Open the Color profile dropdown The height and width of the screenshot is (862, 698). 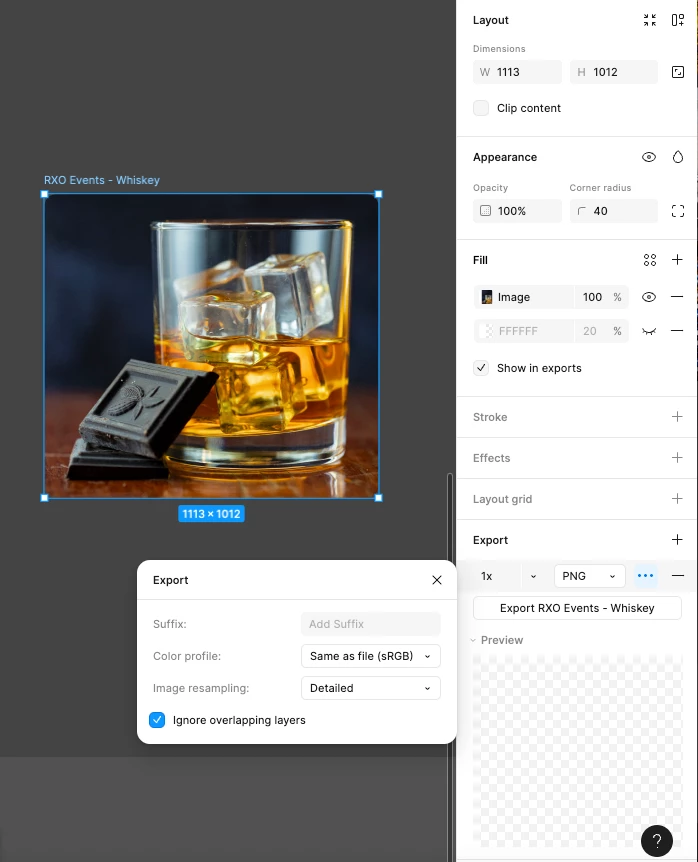(371, 656)
